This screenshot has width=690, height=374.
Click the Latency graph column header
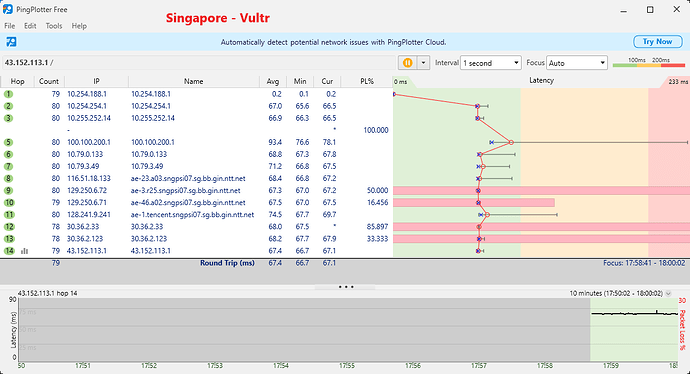point(541,81)
